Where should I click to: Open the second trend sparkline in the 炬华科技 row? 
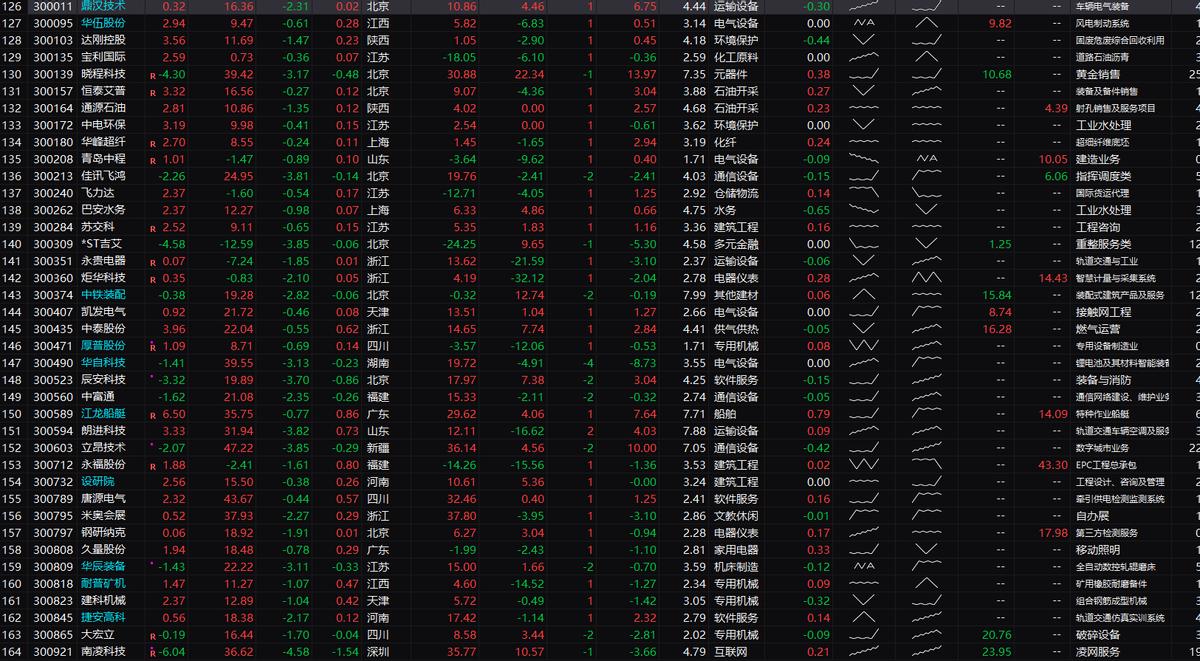point(927,278)
